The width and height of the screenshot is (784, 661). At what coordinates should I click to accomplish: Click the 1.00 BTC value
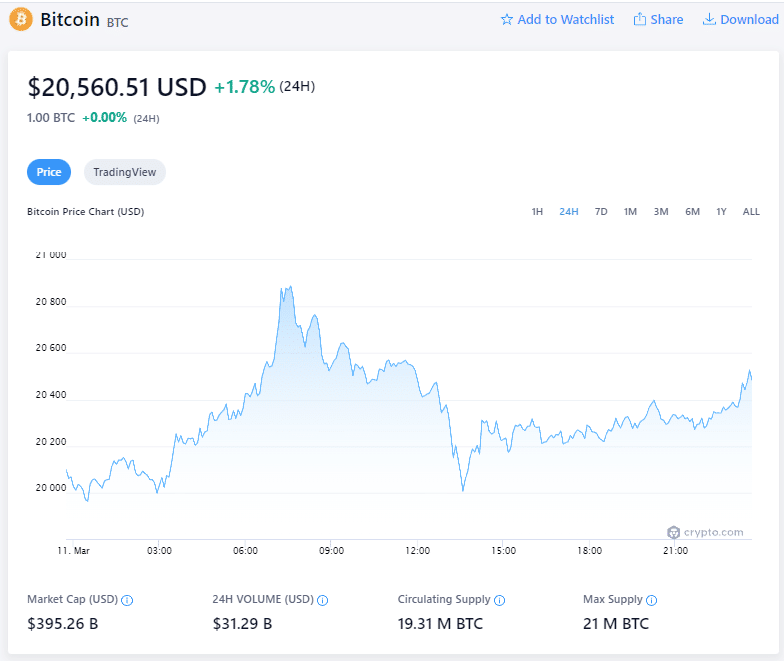[50, 118]
